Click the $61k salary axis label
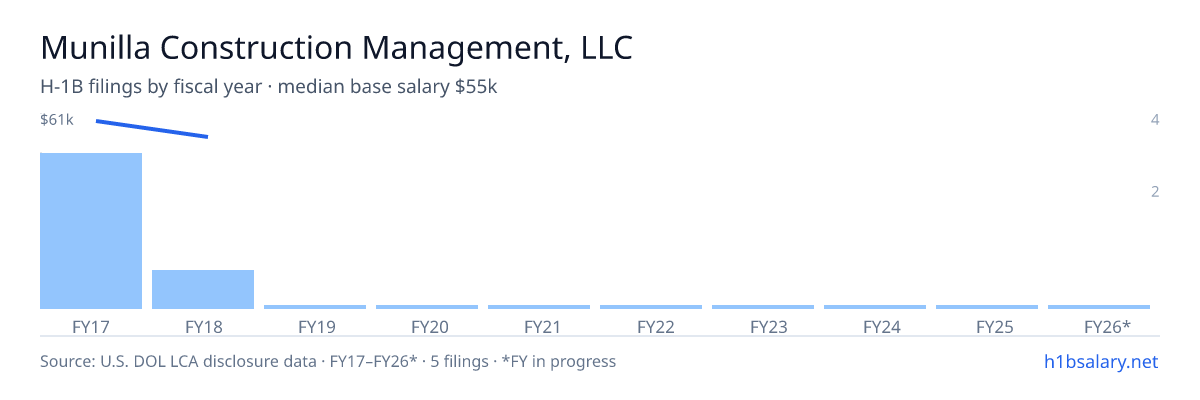 coord(57,120)
